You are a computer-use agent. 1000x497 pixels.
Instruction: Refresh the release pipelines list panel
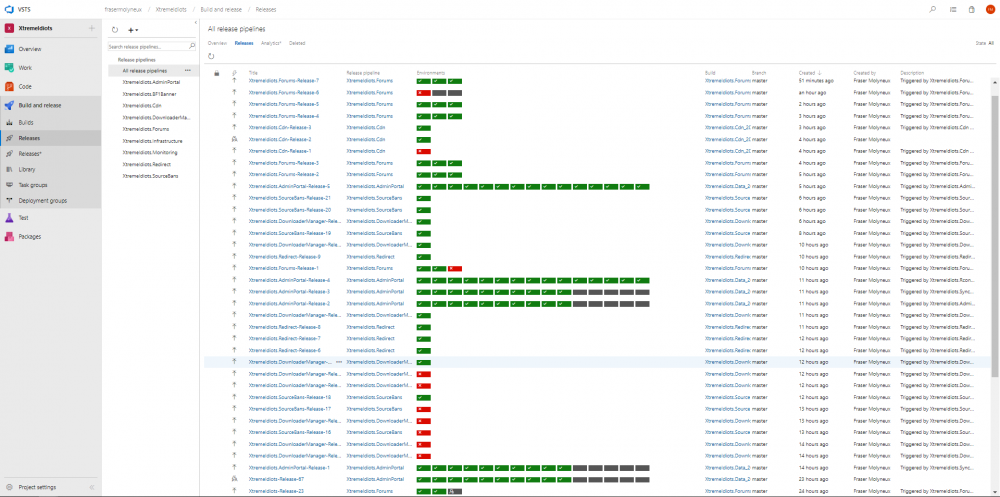click(x=115, y=30)
